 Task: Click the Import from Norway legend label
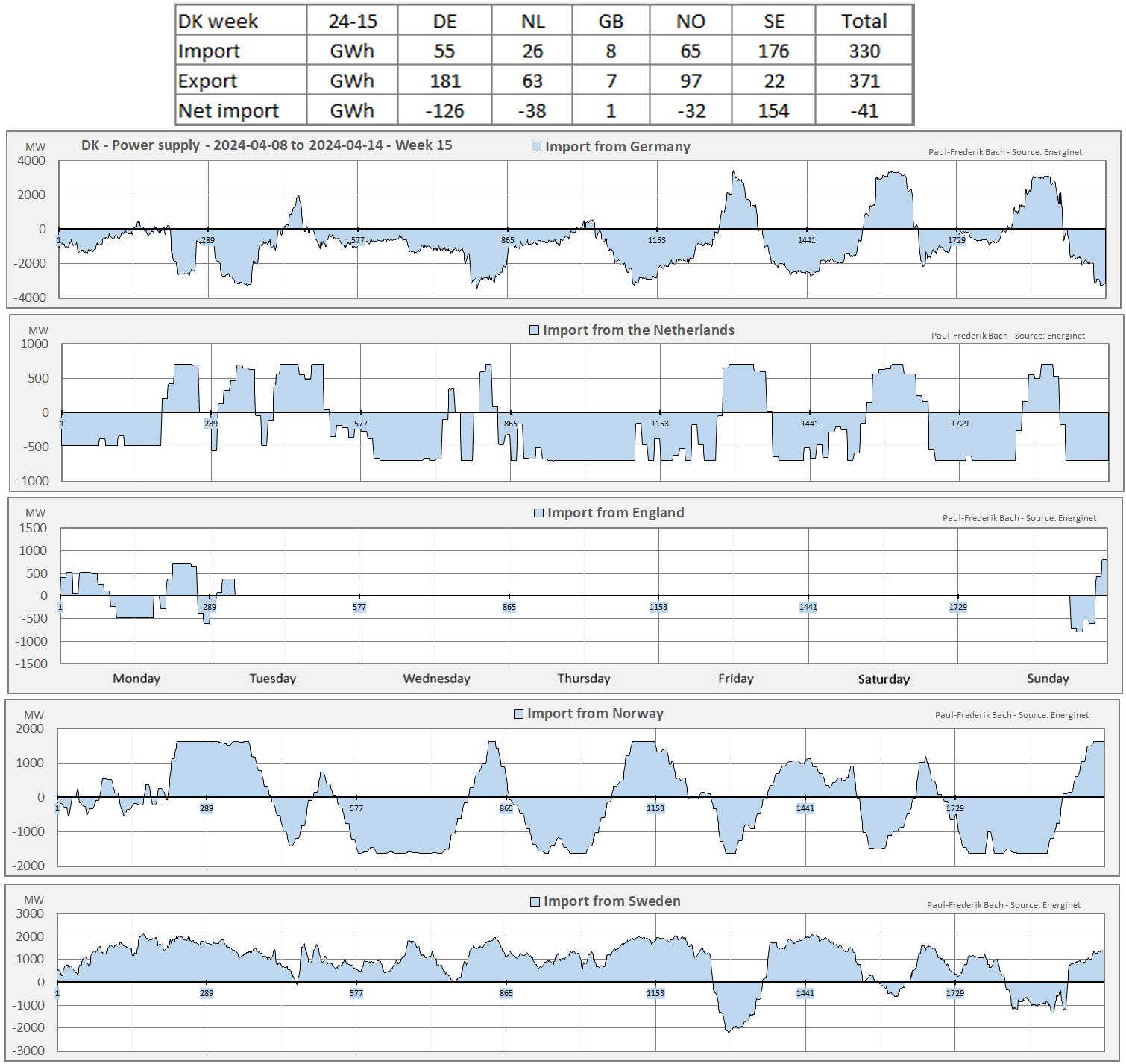click(595, 714)
